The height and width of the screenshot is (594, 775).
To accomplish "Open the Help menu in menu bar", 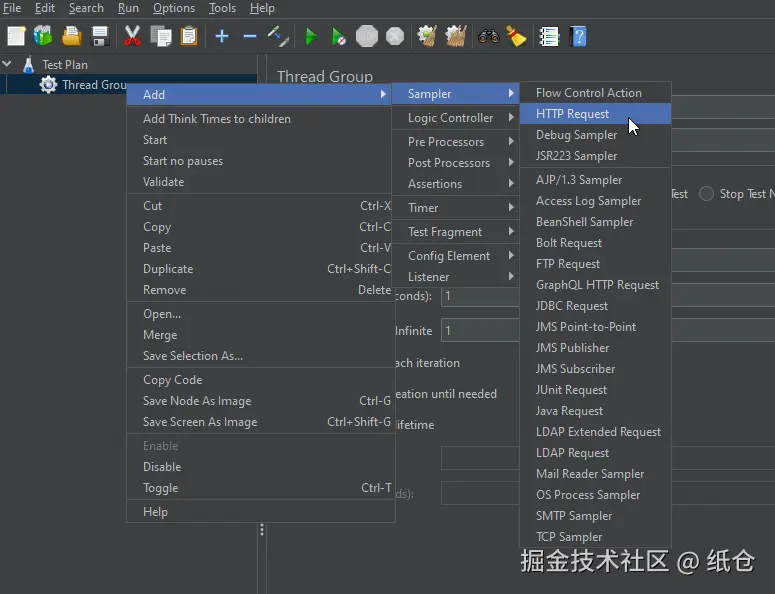I will [262, 8].
